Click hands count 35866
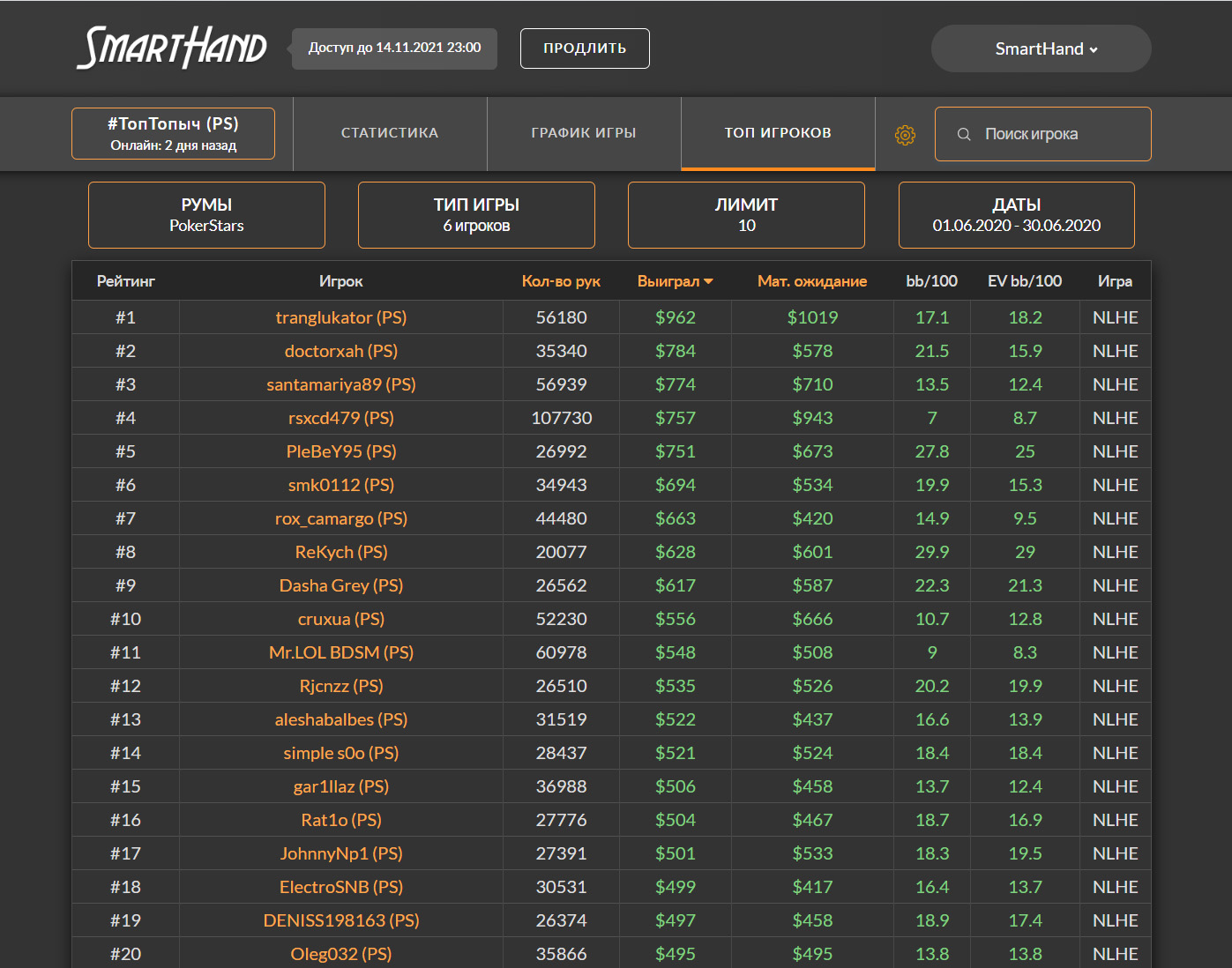The height and width of the screenshot is (968, 1232). pos(562,954)
